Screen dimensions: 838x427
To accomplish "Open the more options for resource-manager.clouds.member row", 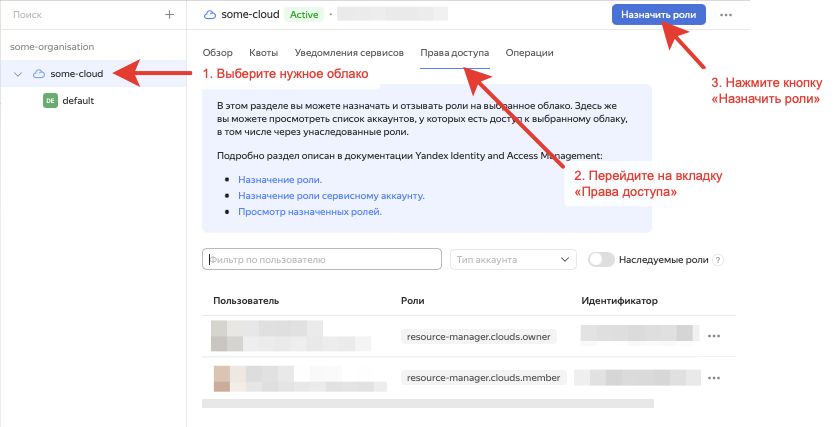I will pos(713,379).
